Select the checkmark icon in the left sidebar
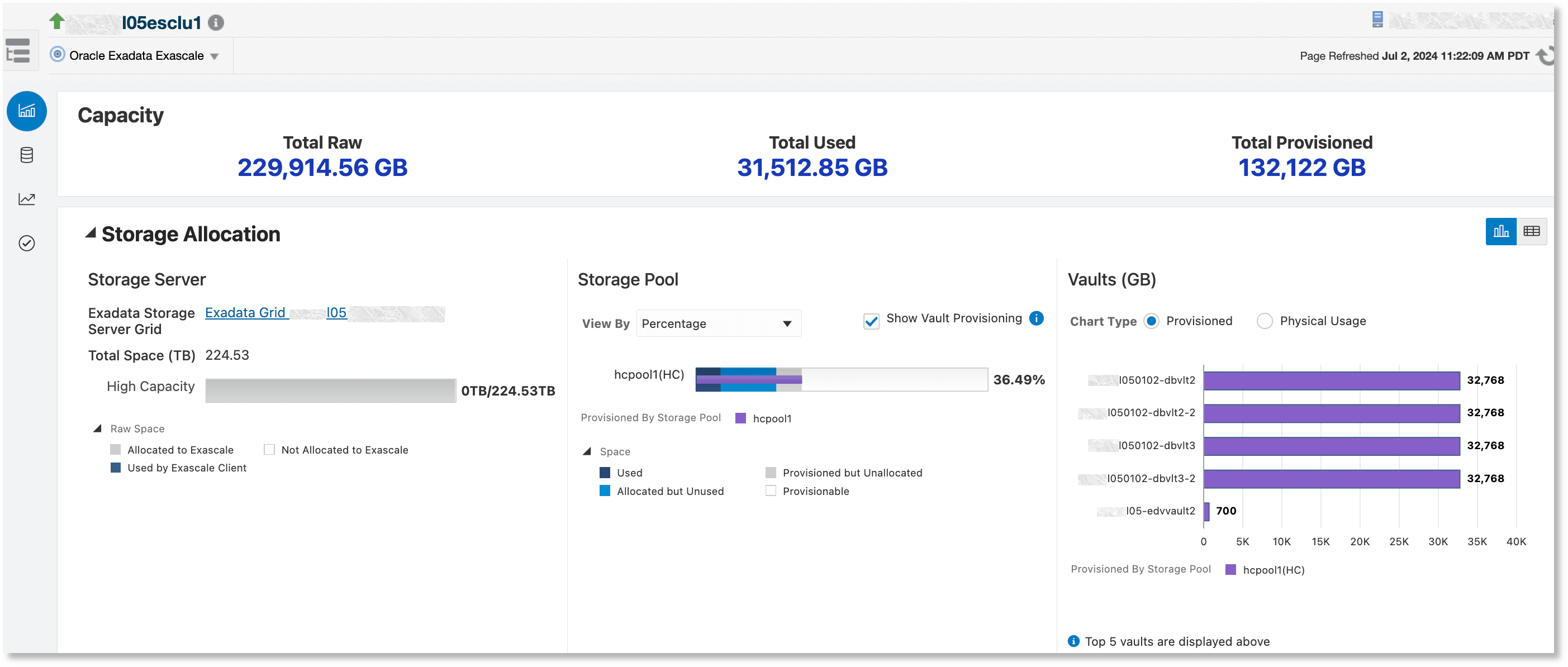The height and width of the screenshot is (667, 1568). pyautogui.click(x=26, y=243)
